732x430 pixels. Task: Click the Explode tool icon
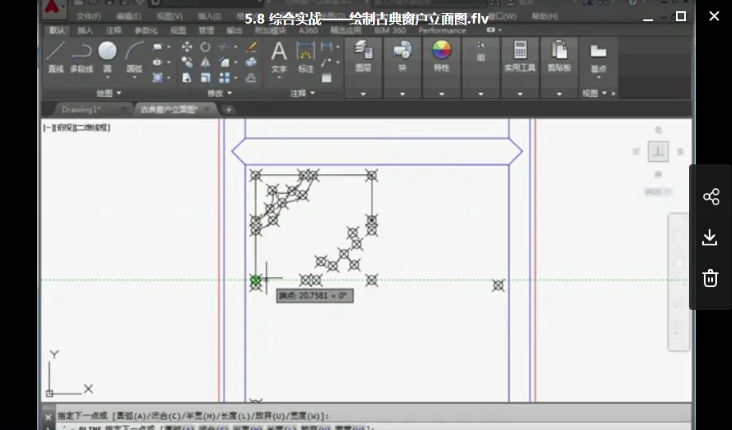click(251, 62)
